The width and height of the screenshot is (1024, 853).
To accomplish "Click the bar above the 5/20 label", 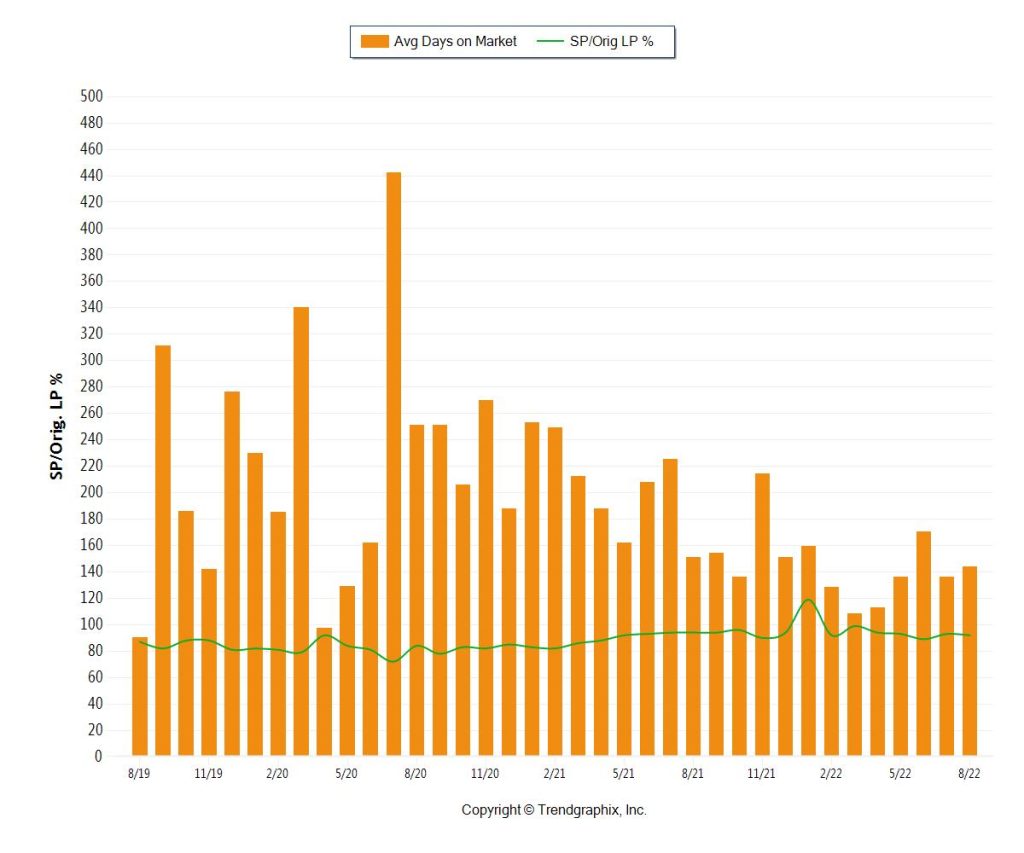I will (x=347, y=671).
